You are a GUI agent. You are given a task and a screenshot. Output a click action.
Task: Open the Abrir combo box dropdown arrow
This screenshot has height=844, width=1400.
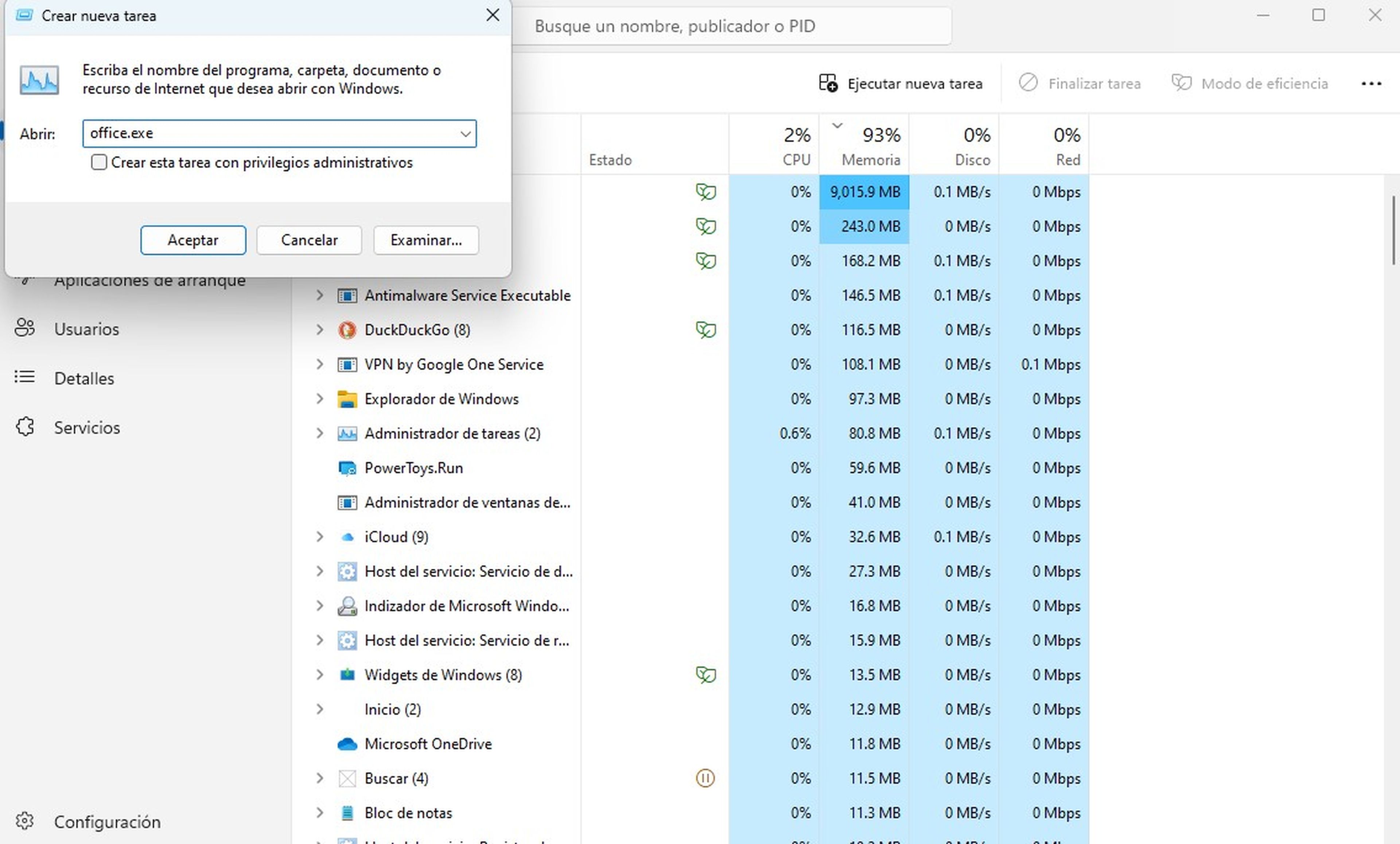[465, 134]
